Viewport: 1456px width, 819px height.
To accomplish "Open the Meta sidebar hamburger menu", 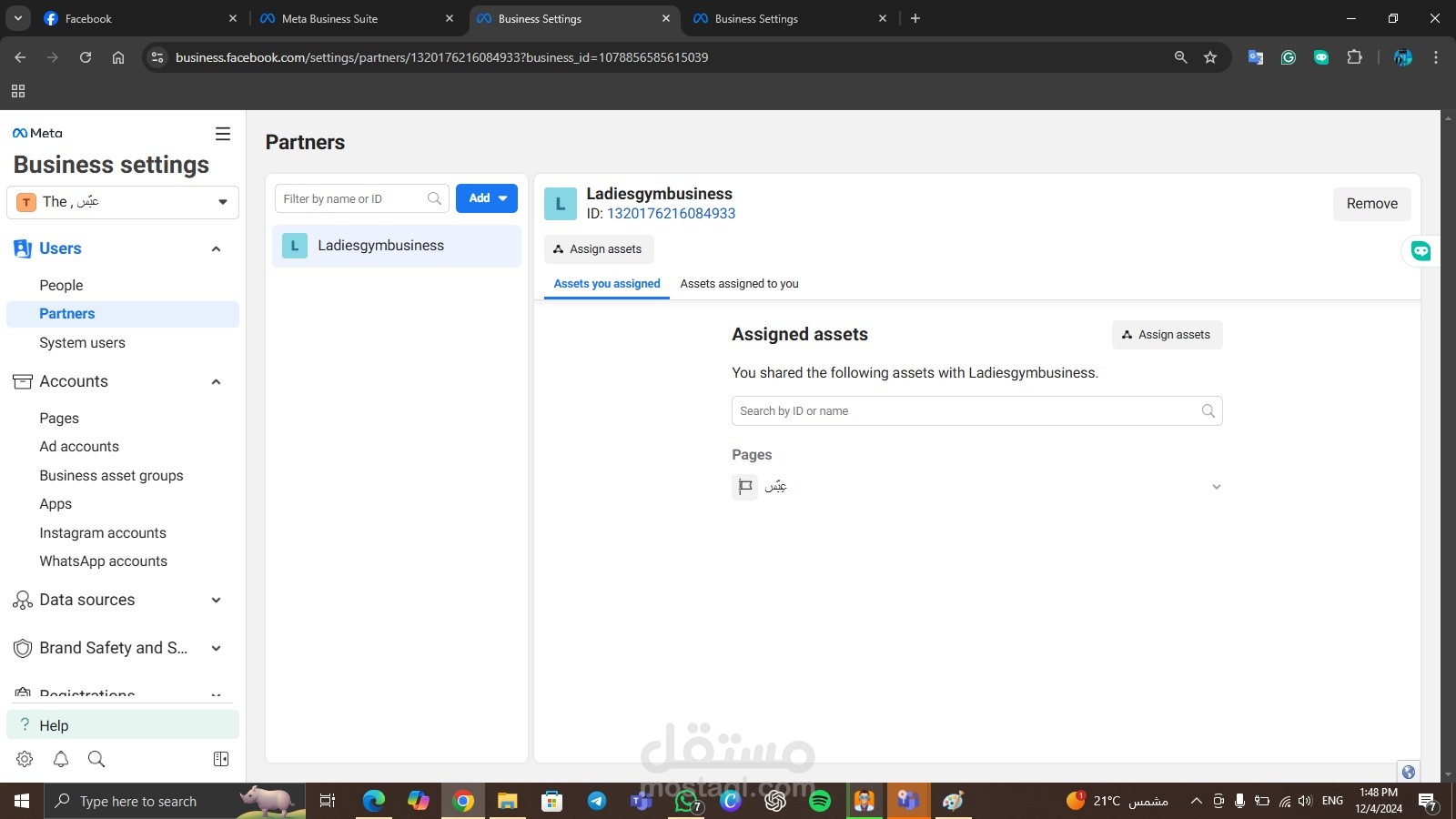I will click(x=223, y=134).
